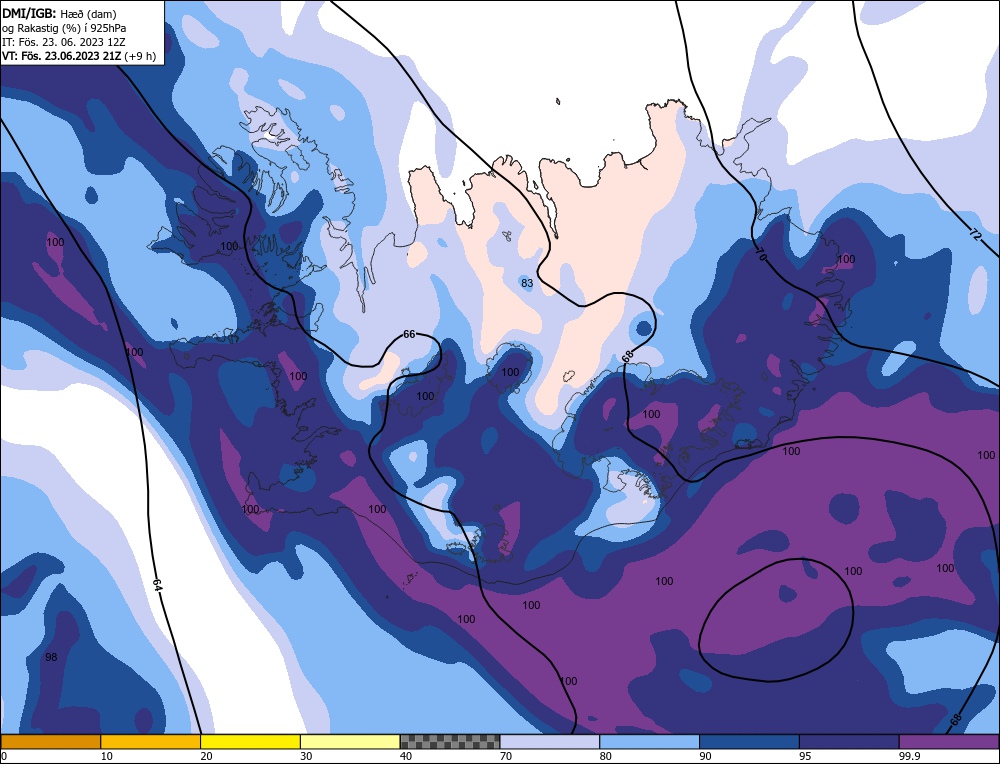
Task: Click the '72' height contour label
Action: [974, 234]
